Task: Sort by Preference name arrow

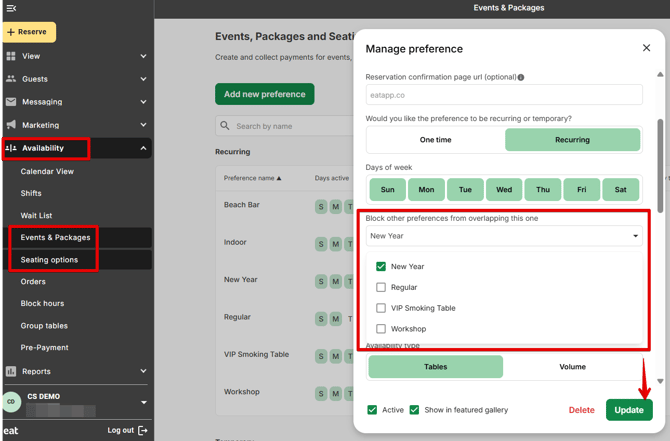Action: tap(279, 178)
